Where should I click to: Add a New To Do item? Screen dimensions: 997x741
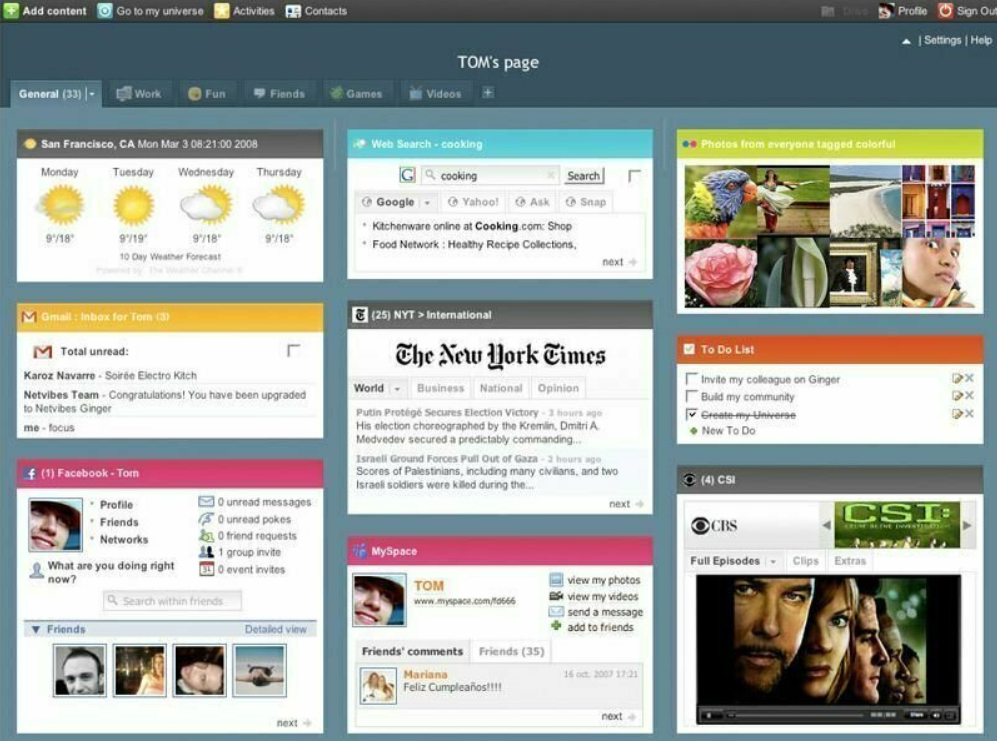coord(728,431)
